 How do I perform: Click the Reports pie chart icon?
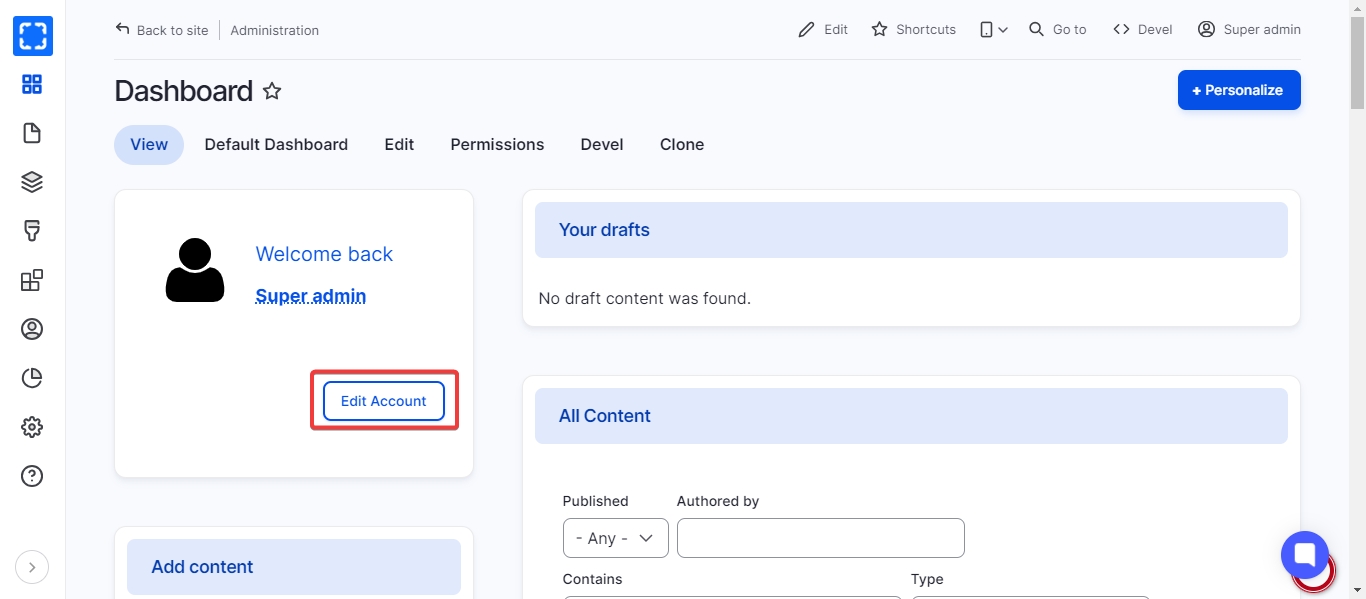(32, 378)
